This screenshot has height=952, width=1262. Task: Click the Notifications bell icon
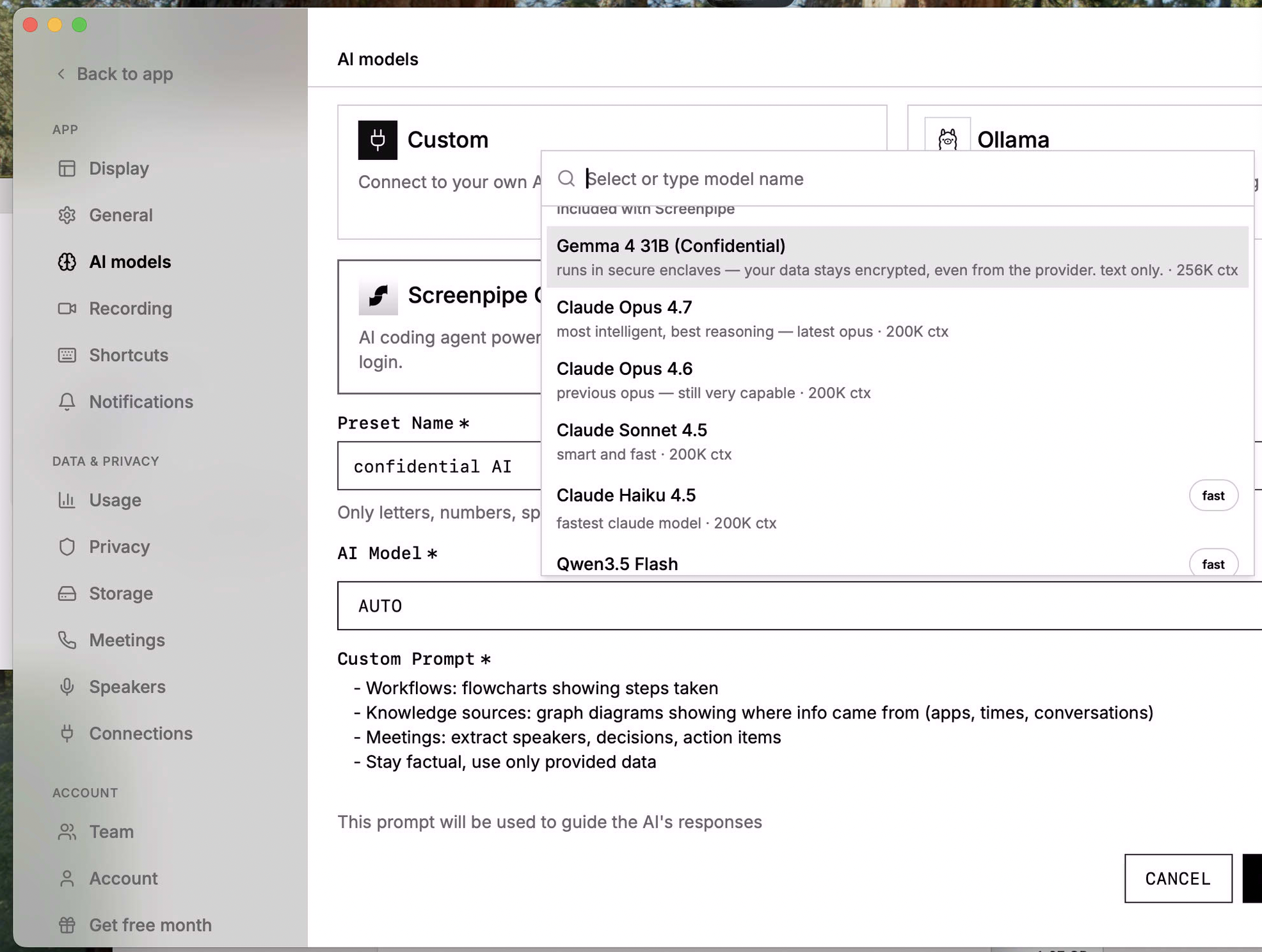point(67,402)
